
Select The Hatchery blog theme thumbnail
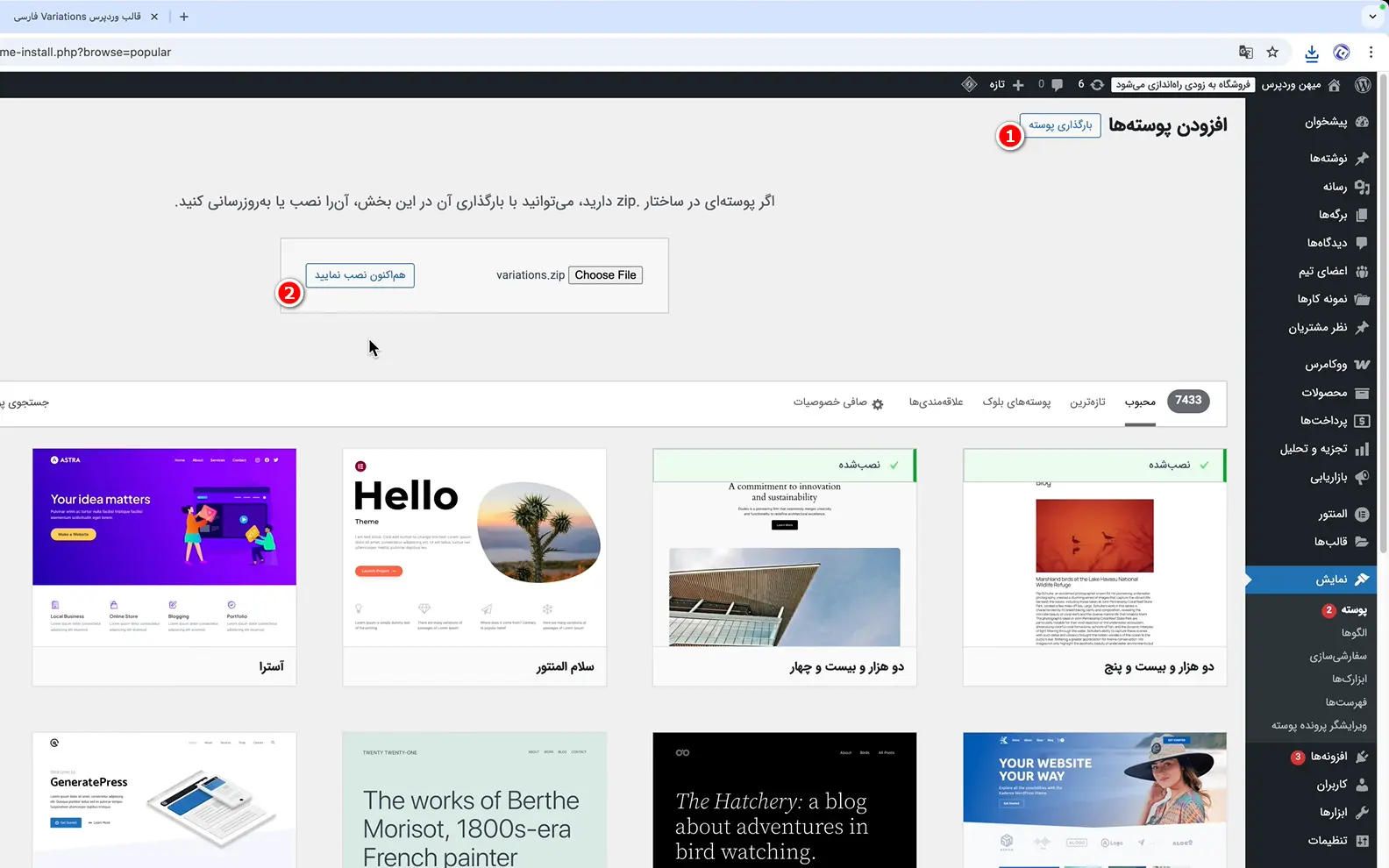click(x=785, y=800)
